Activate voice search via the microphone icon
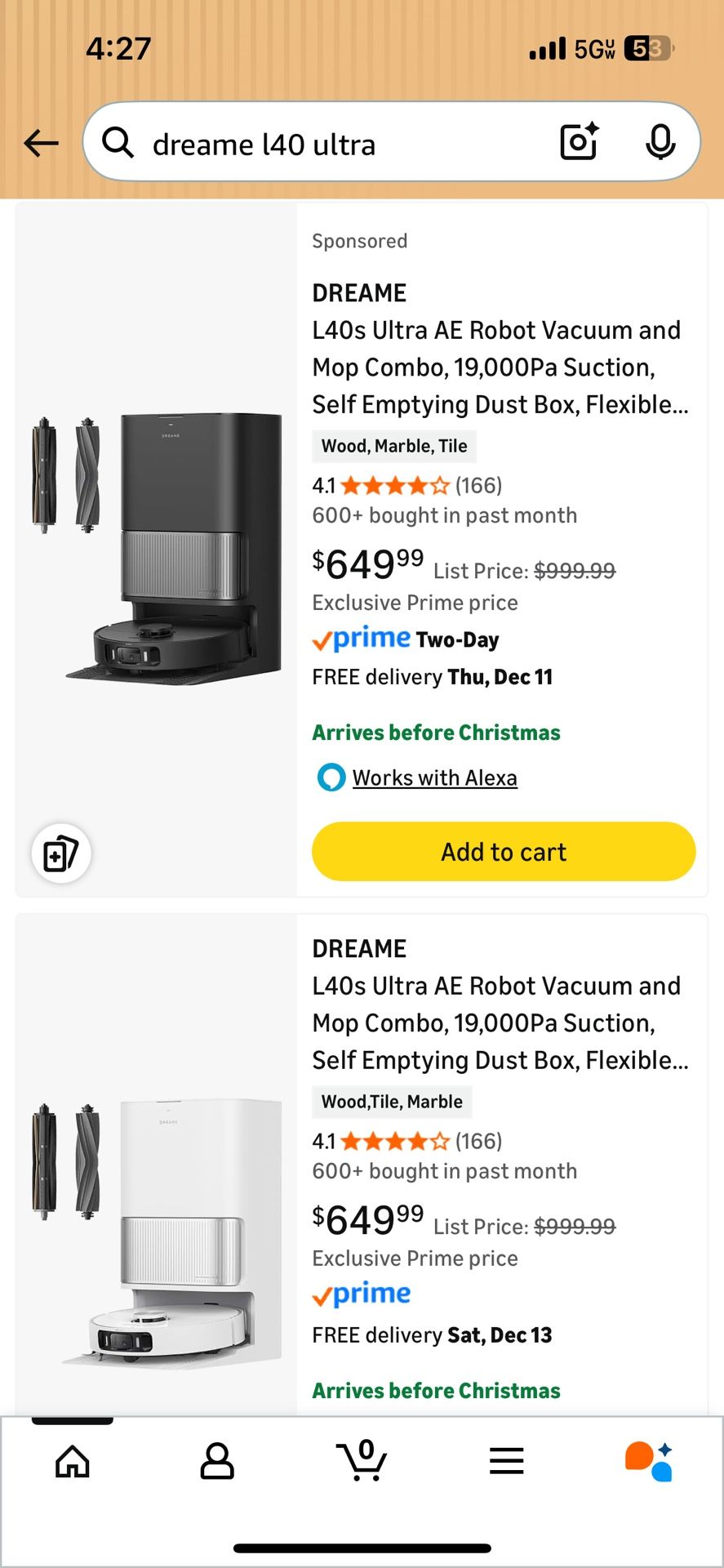724x1568 pixels. 661,141
